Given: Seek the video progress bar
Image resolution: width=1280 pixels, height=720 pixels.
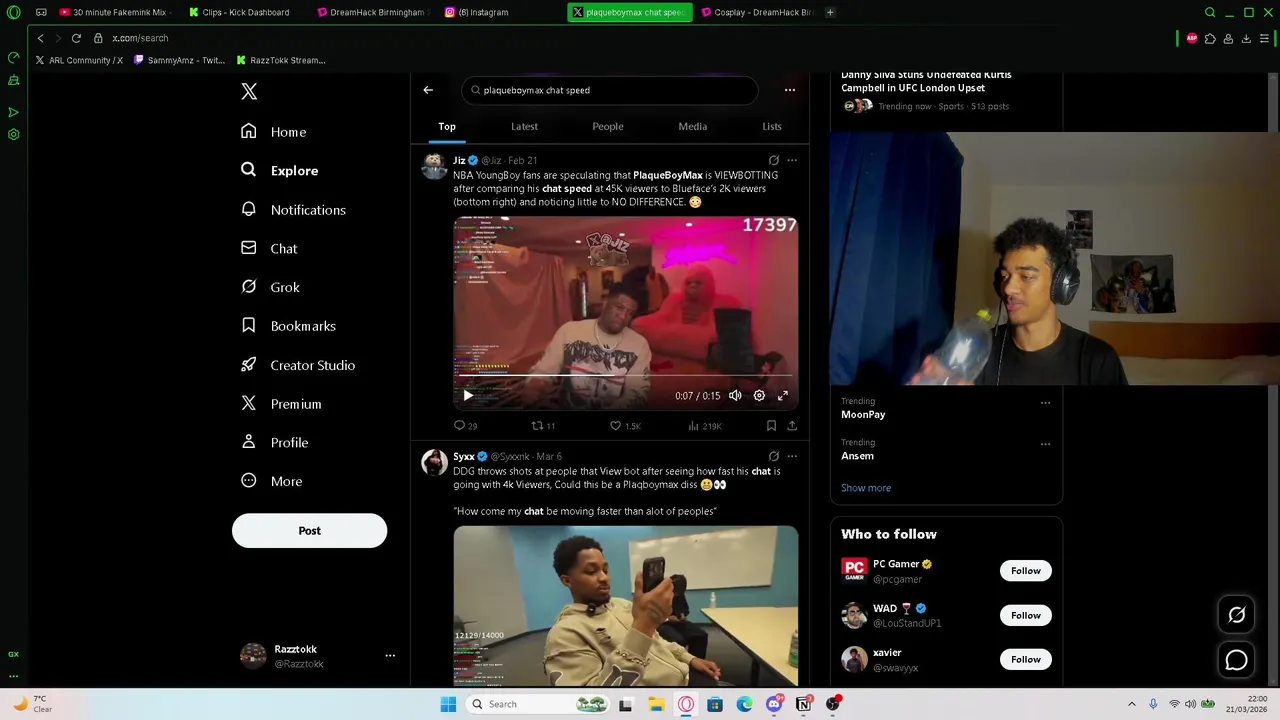Looking at the screenshot, I should pyautogui.click(x=625, y=377).
